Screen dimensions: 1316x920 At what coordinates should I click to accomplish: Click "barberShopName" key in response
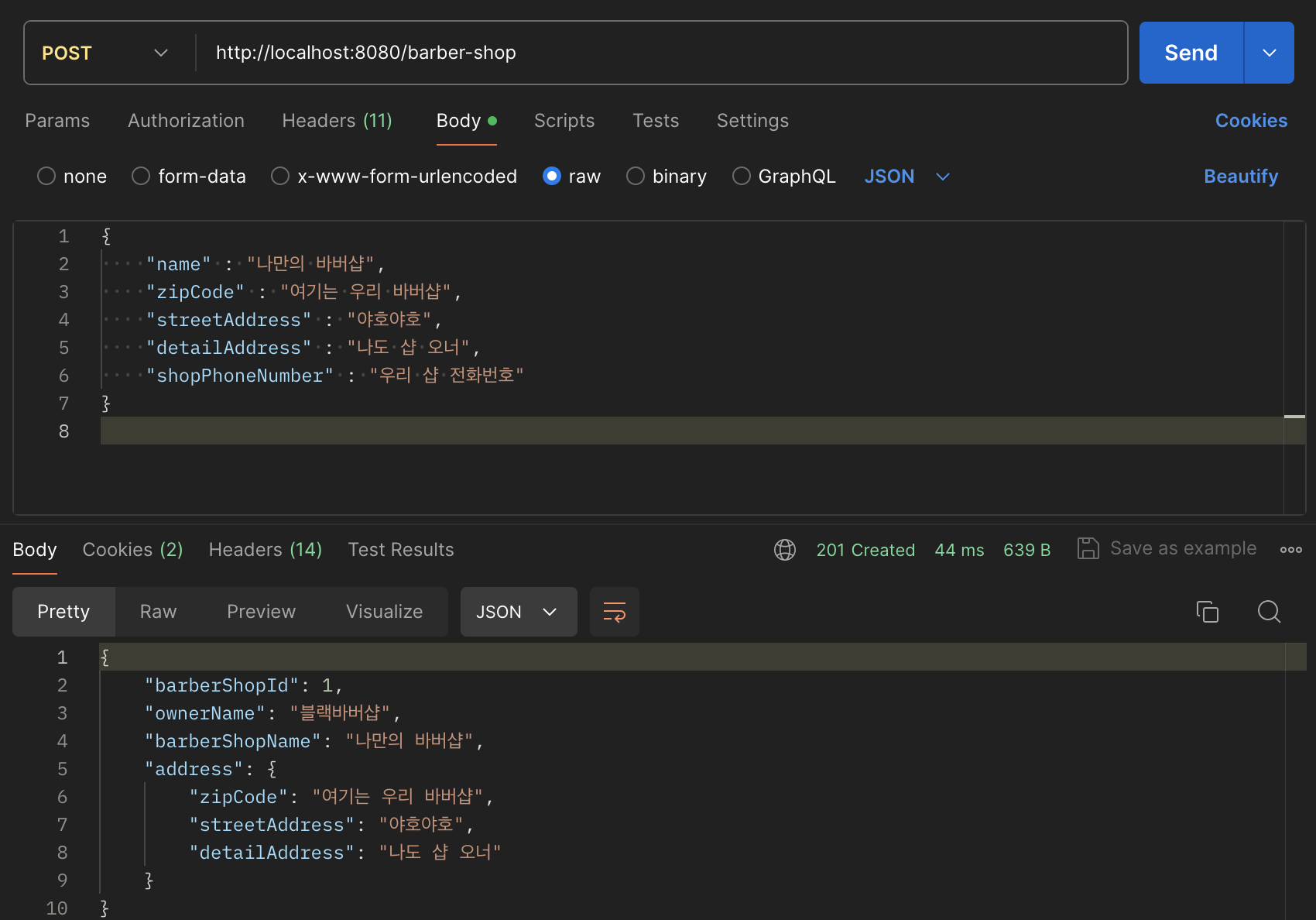[233, 741]
